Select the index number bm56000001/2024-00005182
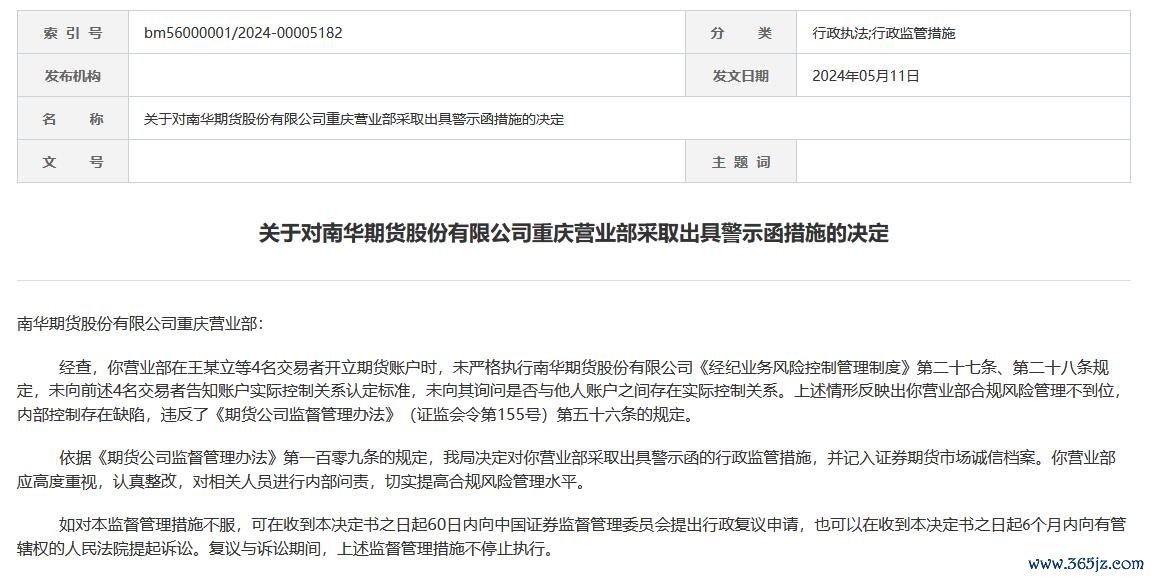Viewport: 1151px width, 579px height. [243, 33]
